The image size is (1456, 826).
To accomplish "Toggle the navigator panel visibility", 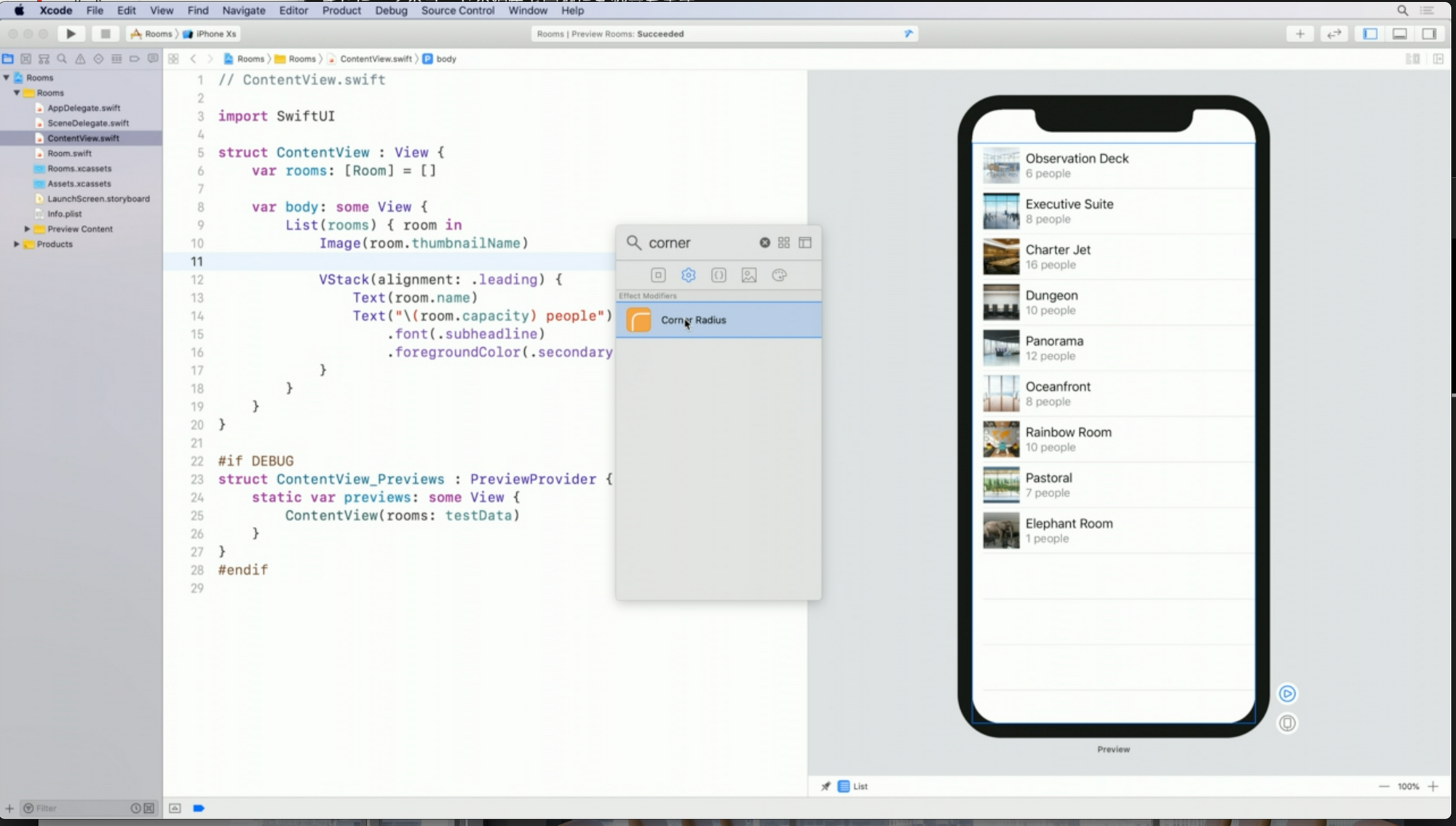I will [x=1370, y=33].
